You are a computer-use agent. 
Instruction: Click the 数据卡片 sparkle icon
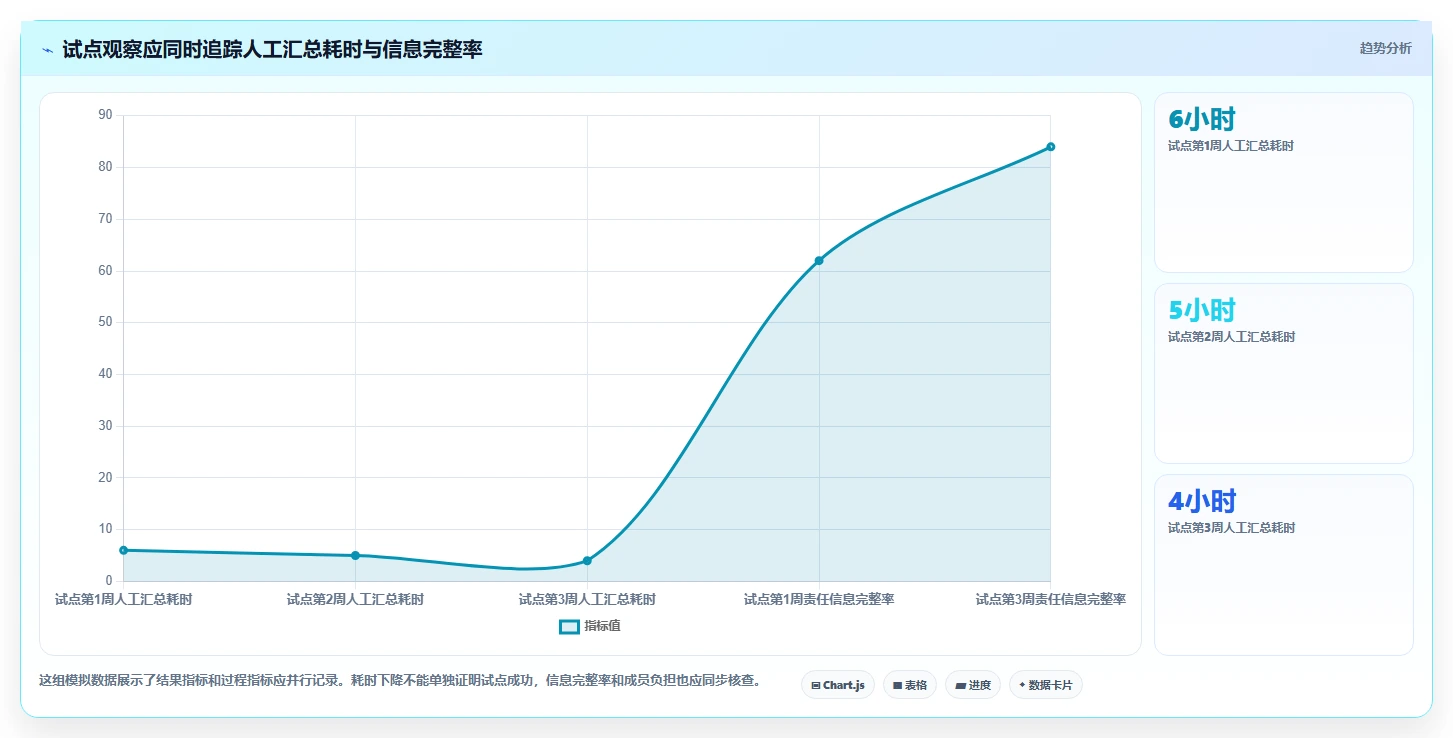(1022, 685)
